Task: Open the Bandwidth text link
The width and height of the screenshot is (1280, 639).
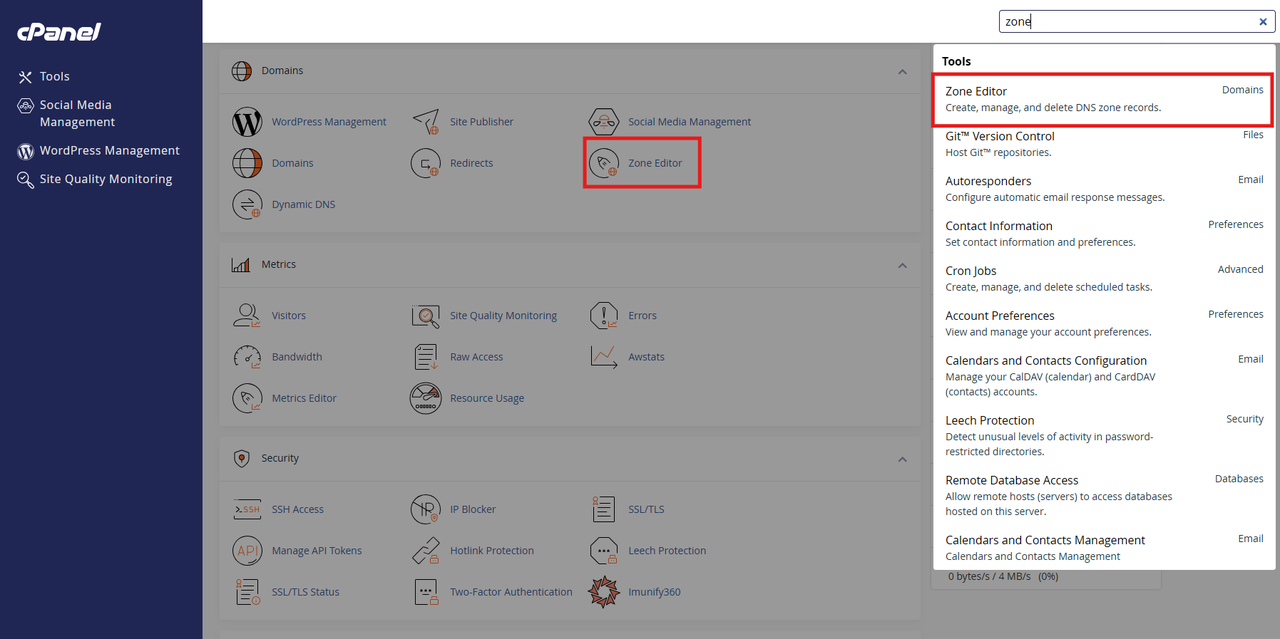Action: tap(297, 357)
